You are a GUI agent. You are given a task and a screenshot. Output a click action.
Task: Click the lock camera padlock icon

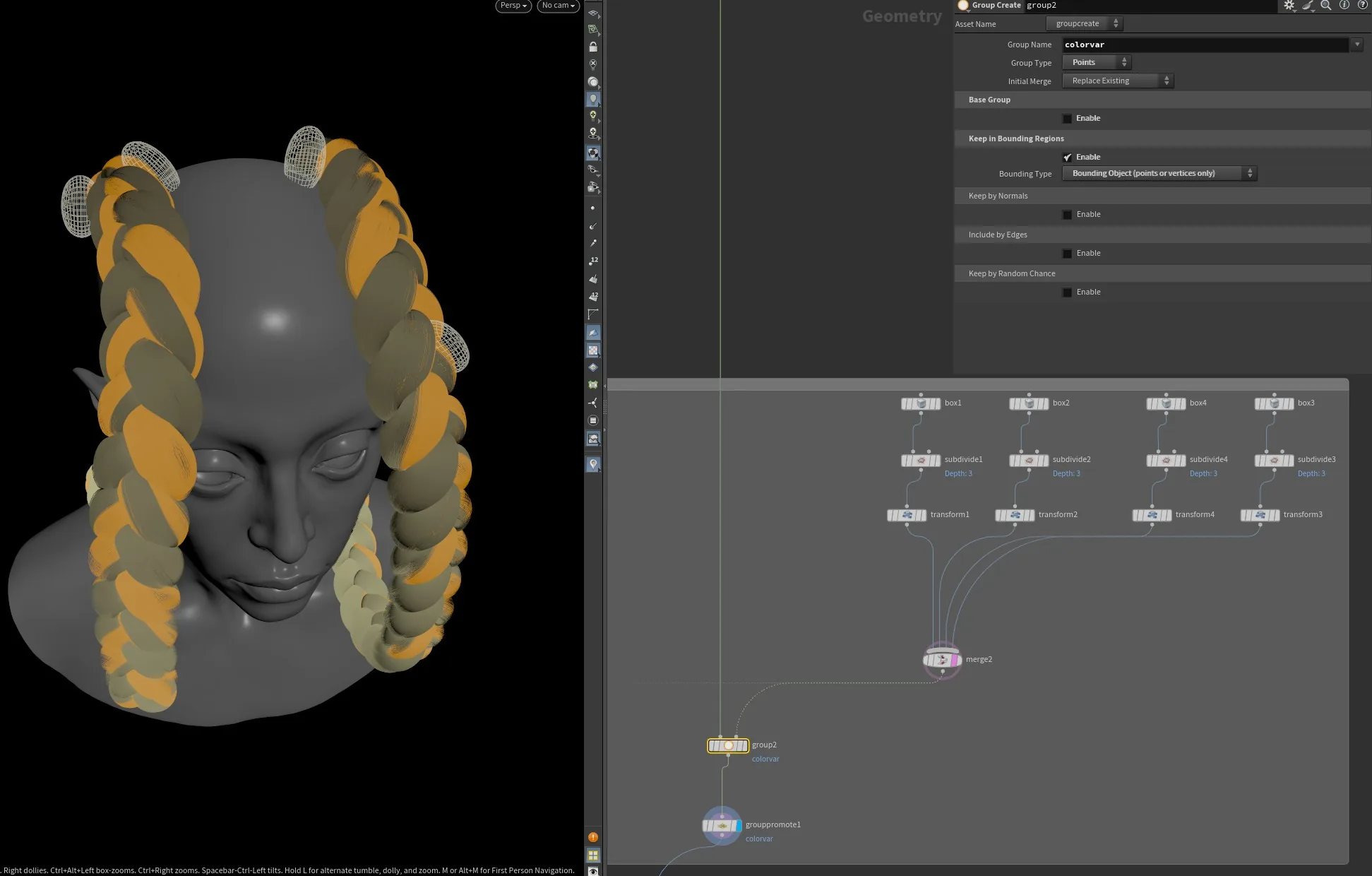(x=593, y=47)
